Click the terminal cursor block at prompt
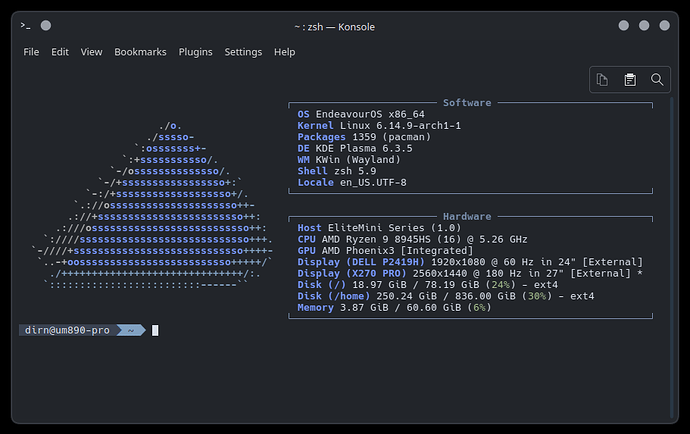 155,330
